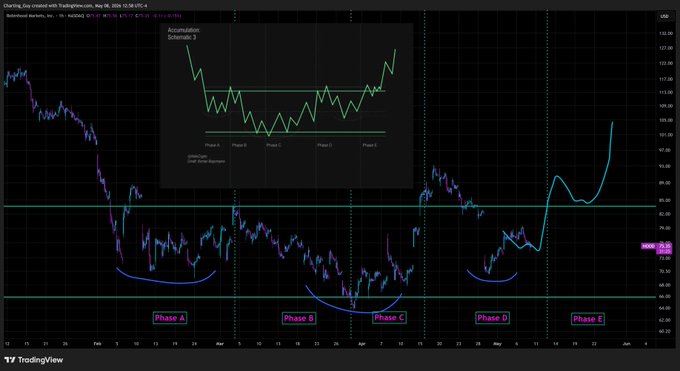
Task: Click the 70.50 price axis label
Action: 666,271
